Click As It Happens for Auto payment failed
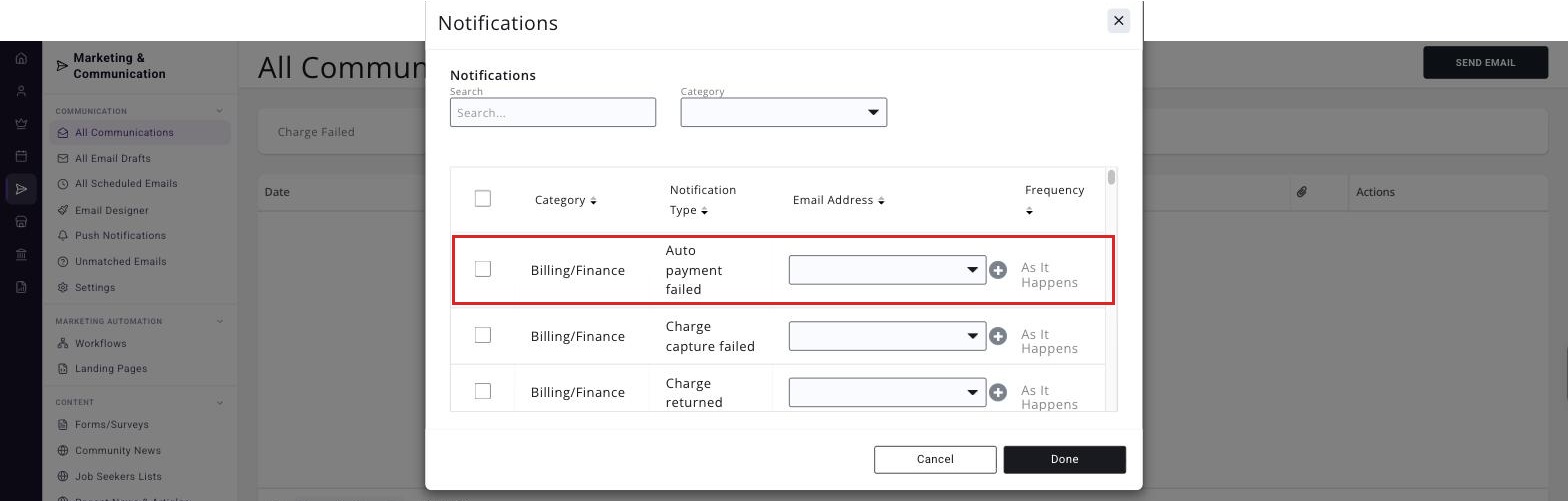The image size is (1568, 501). [1049, 275]
